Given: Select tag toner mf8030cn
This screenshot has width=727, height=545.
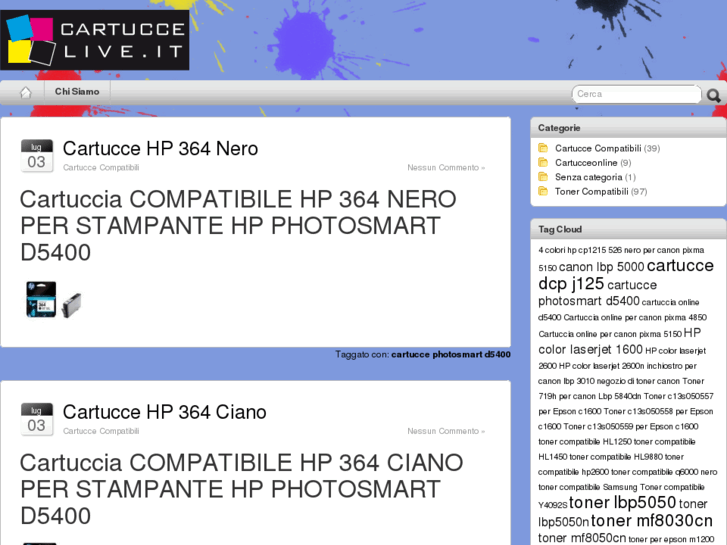Looking at the screenshot, I should (x=651, y=521).
